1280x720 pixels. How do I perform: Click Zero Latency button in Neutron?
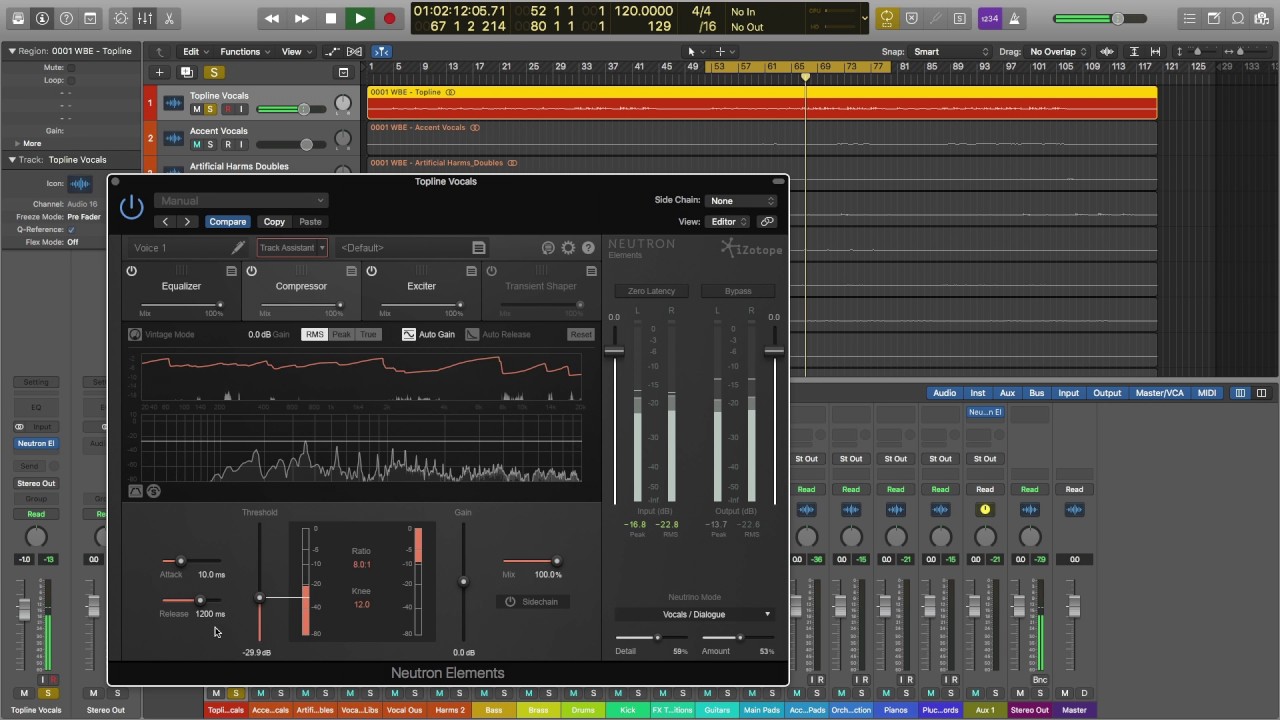651,291
